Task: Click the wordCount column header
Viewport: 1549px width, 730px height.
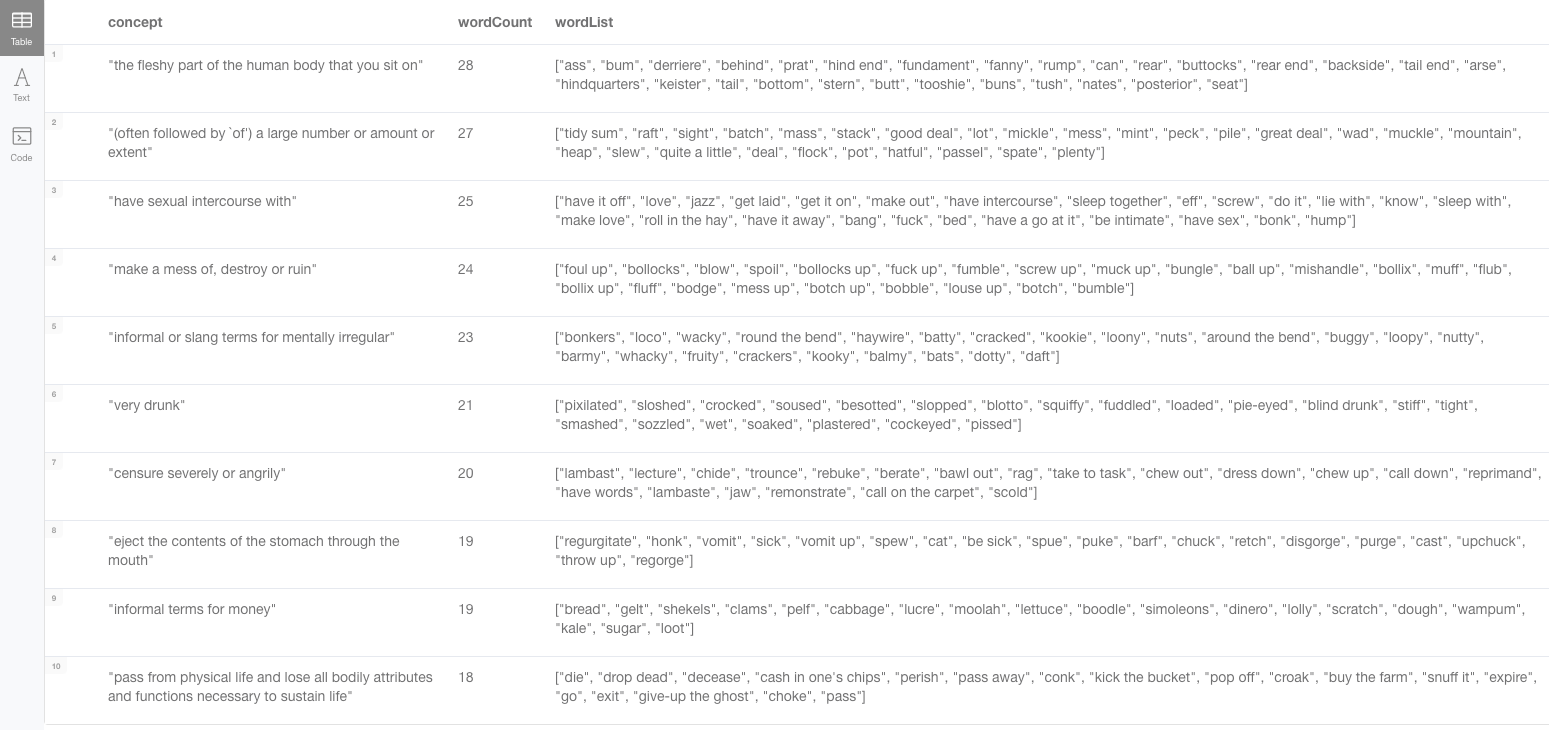Action: click(494, 22)
